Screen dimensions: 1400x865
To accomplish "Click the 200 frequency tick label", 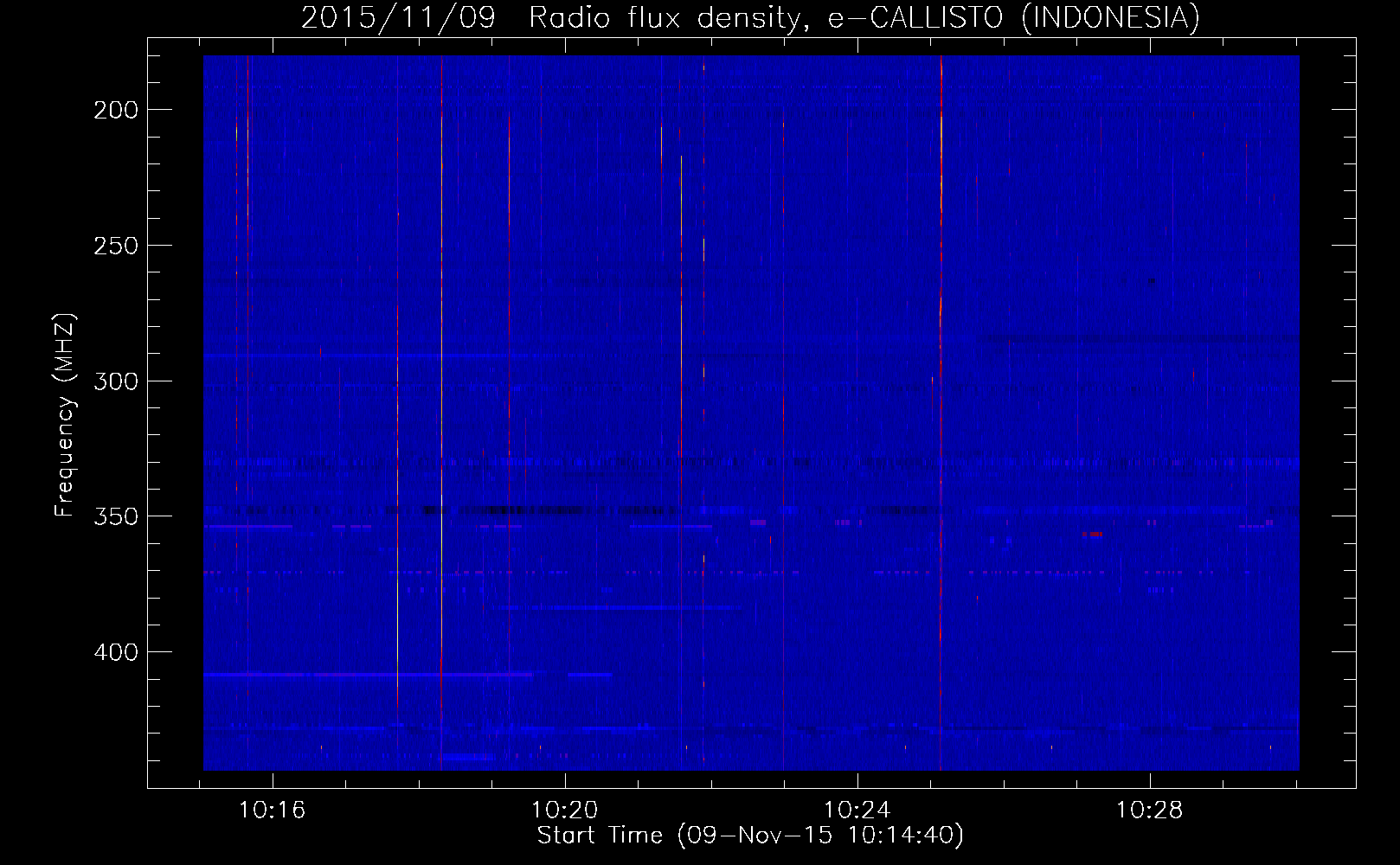I will 116,110.
